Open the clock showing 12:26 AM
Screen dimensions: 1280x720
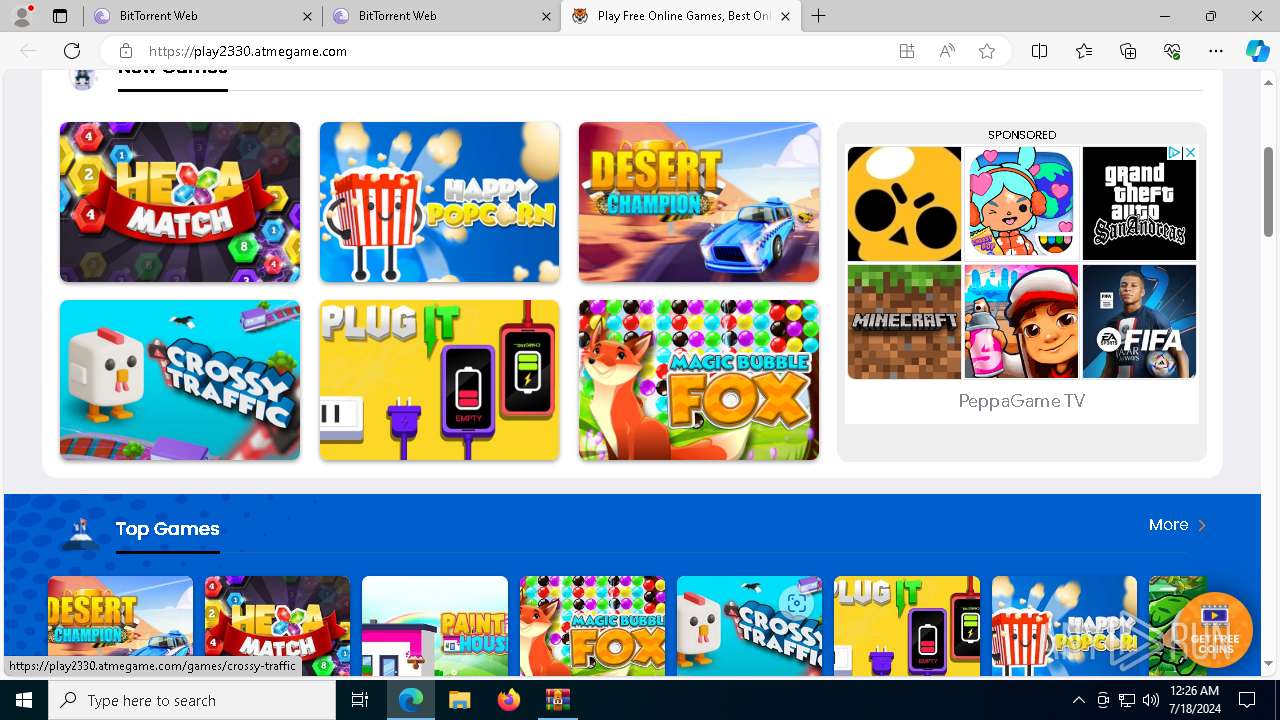click(x=1194, y=700)
